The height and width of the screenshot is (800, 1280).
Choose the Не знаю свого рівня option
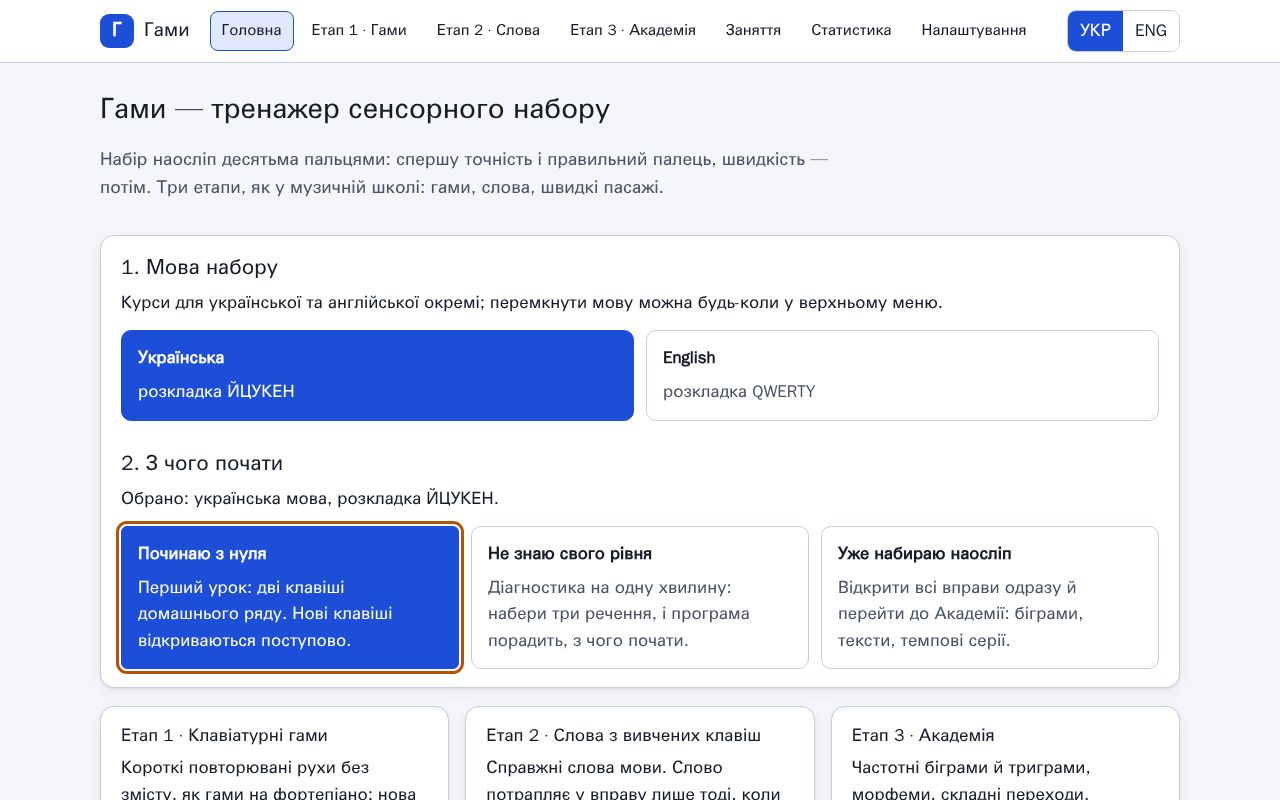640,597
